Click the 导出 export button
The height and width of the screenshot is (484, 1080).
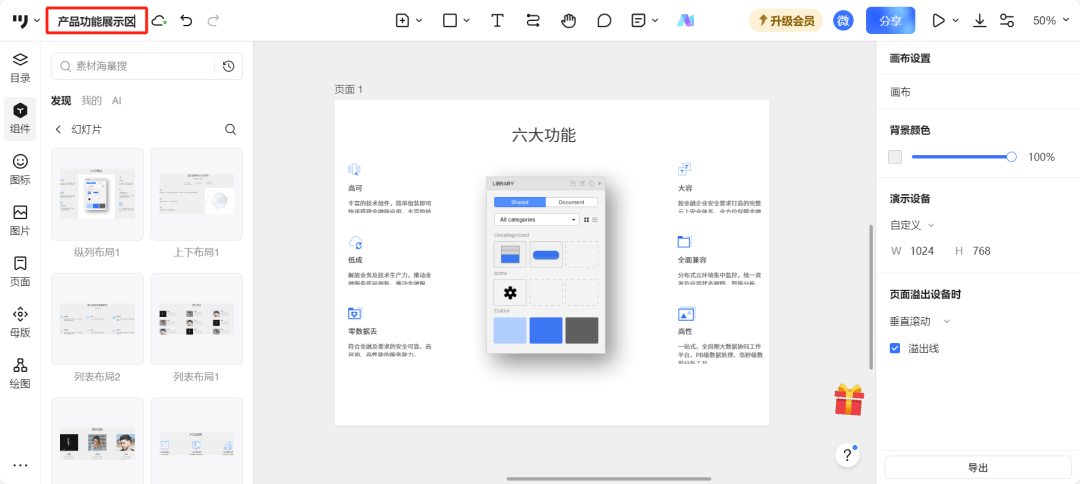(978, 467)
